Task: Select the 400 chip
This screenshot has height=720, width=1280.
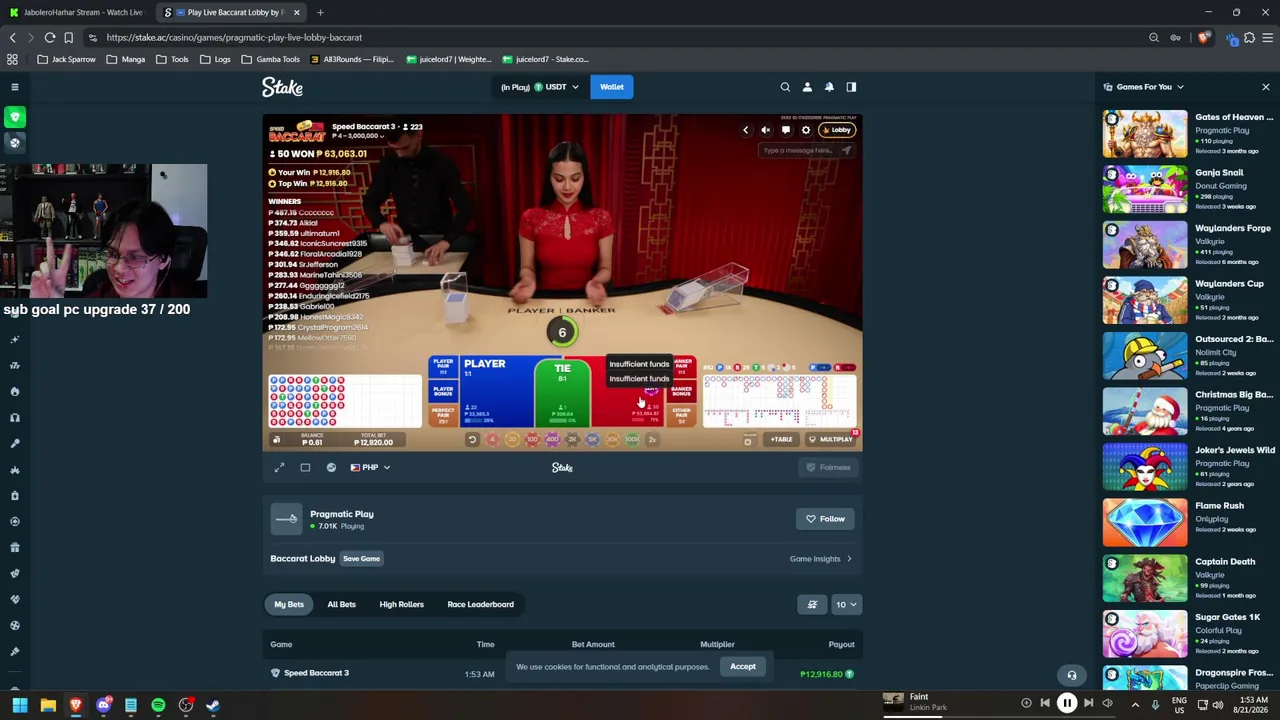Action: point(552,439)
